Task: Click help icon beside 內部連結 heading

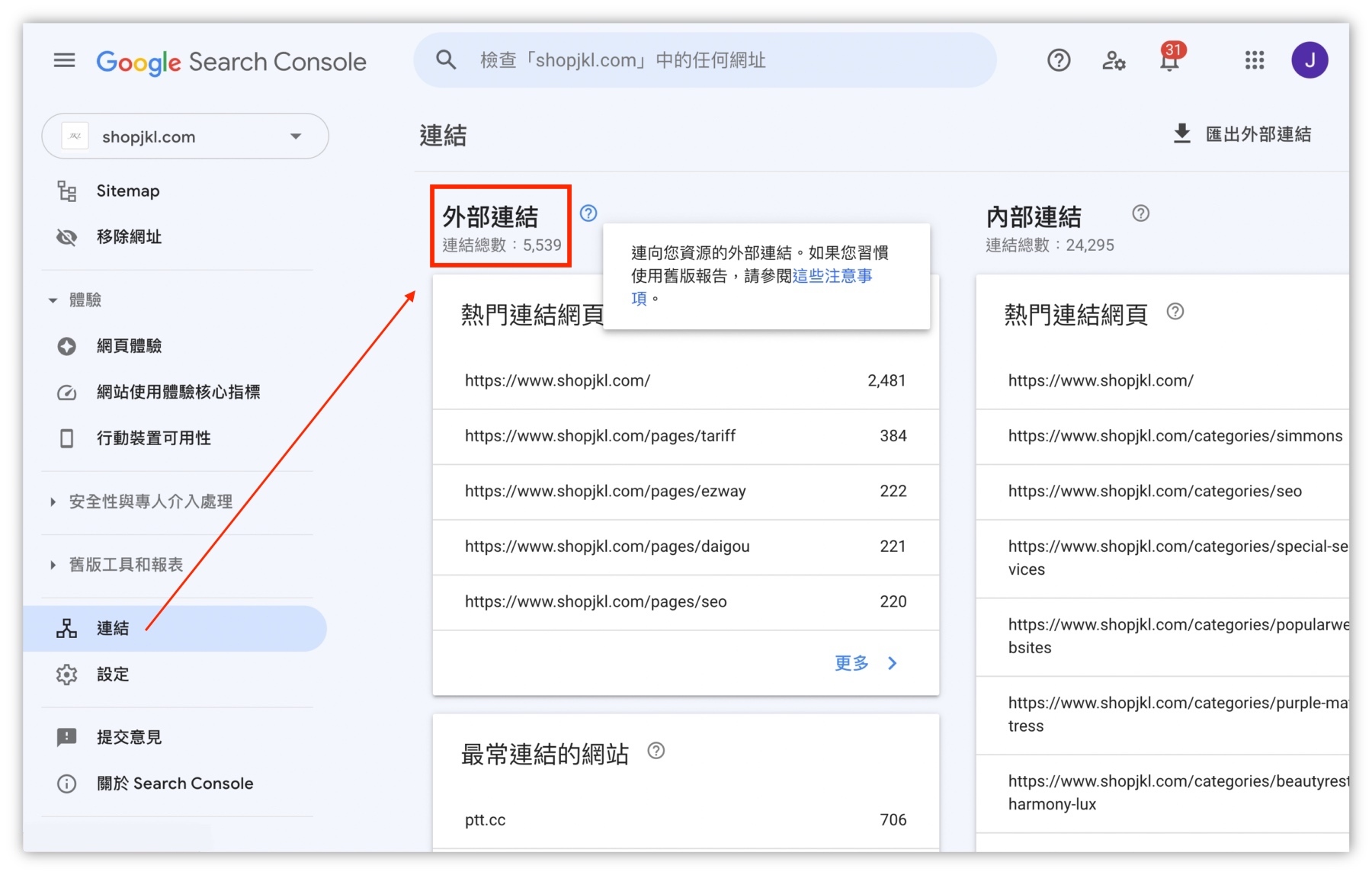Action: click(x=1140, y=213)
